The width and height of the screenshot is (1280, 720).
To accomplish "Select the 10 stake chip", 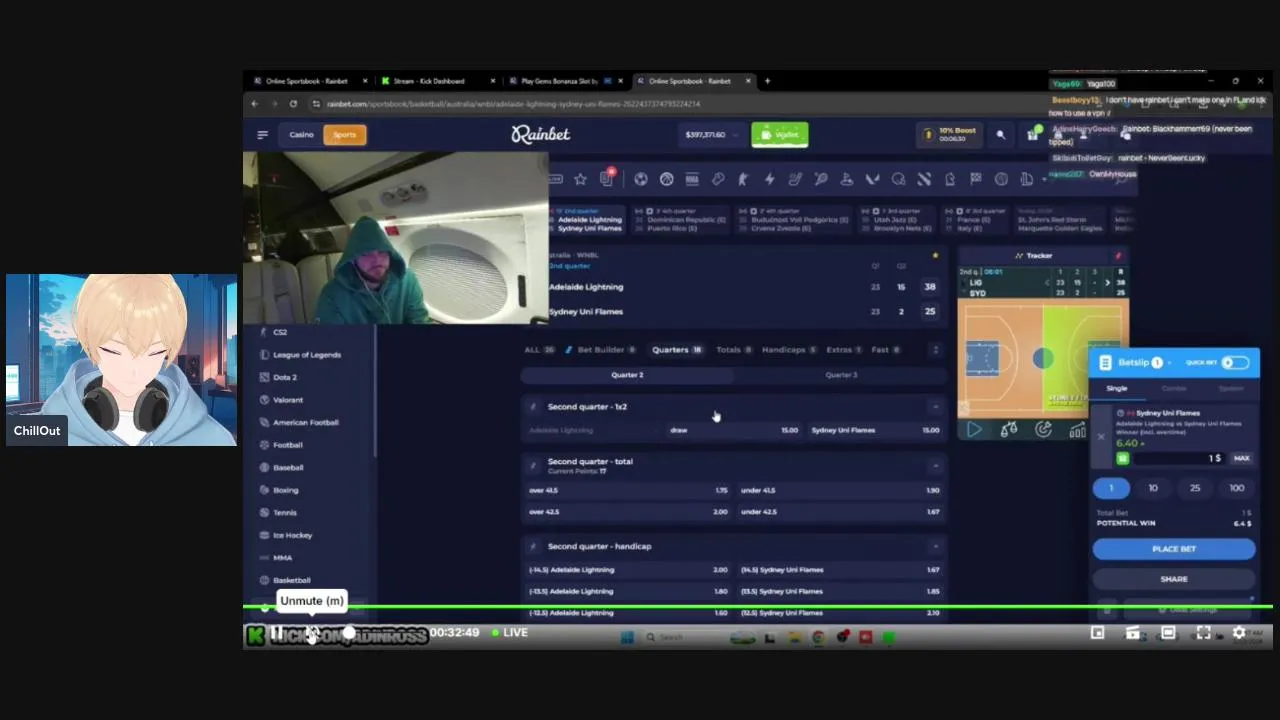I will (x=1153, y=488).
